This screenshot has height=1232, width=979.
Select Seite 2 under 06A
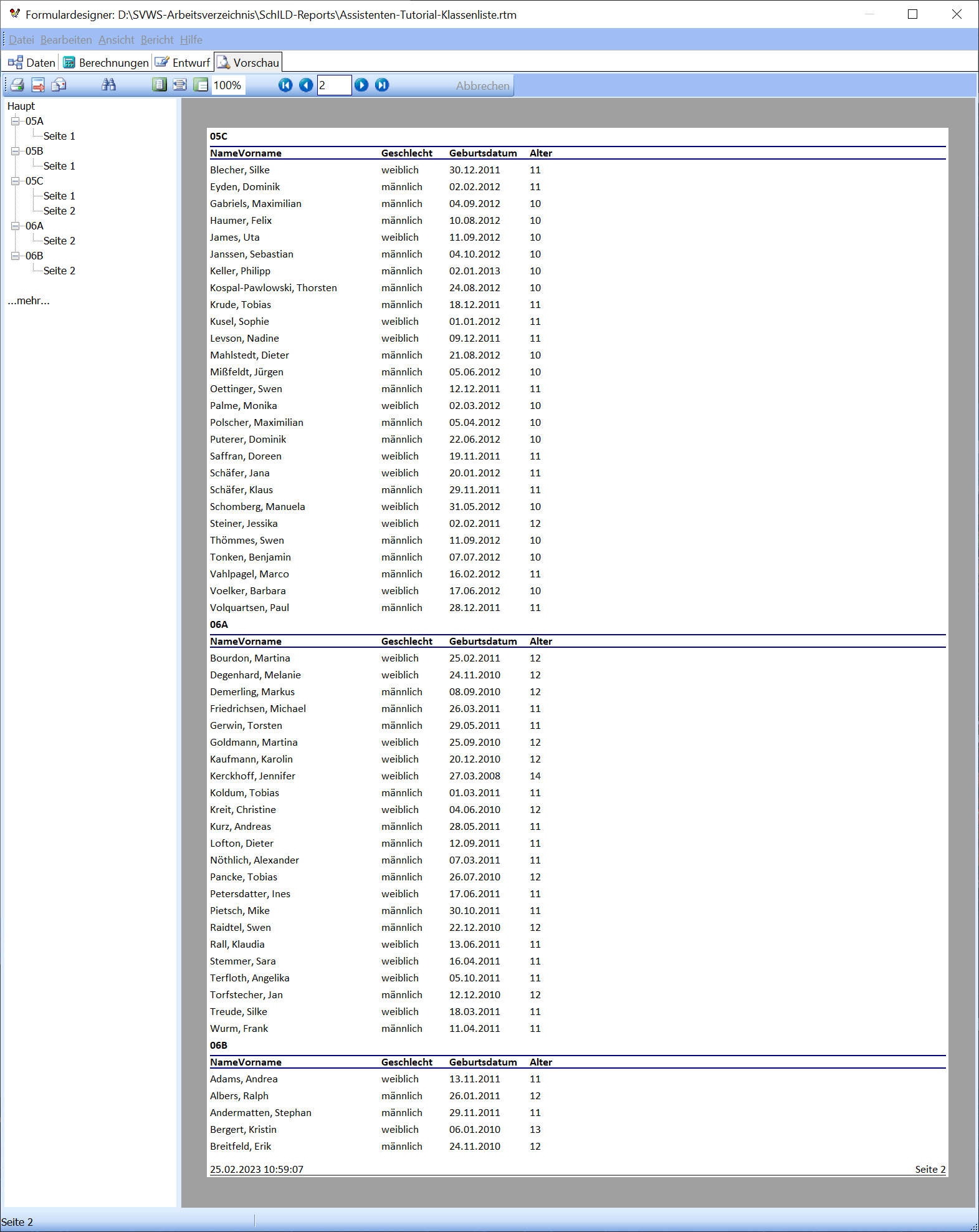point(59,241)
